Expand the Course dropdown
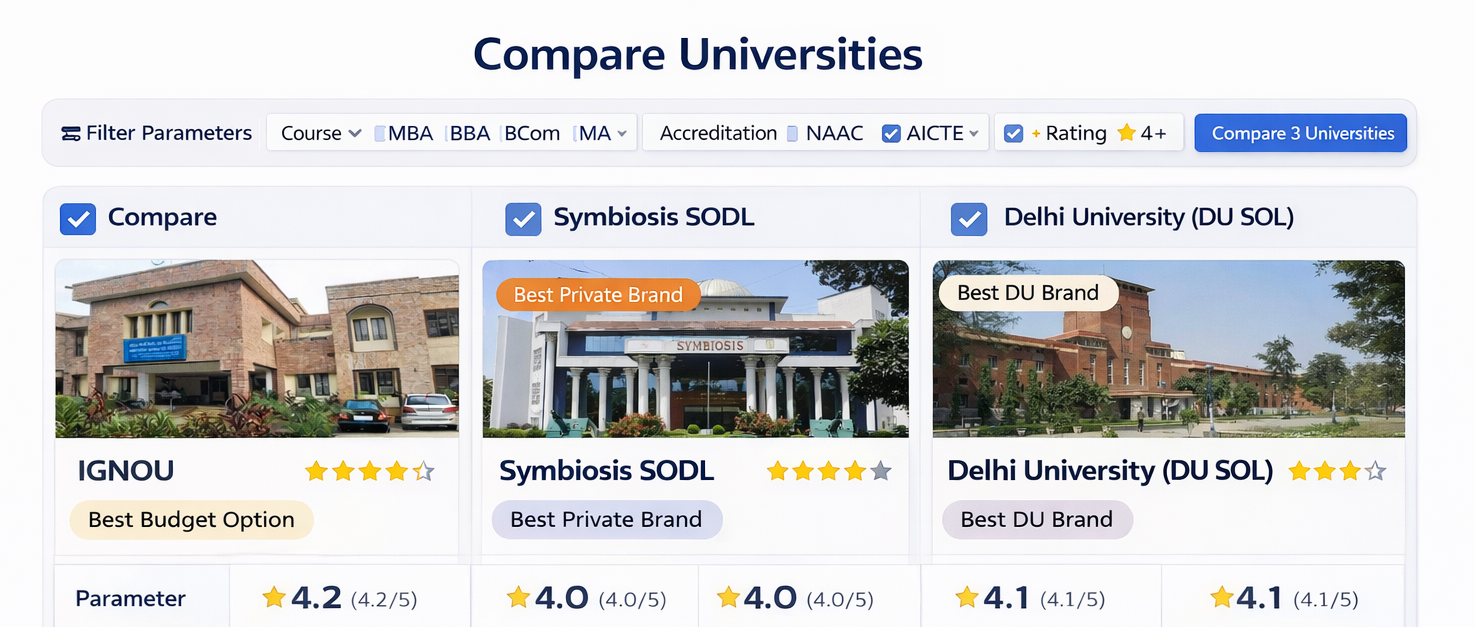Viewport: 1475px width, 627px height. (x=320, y=133)
